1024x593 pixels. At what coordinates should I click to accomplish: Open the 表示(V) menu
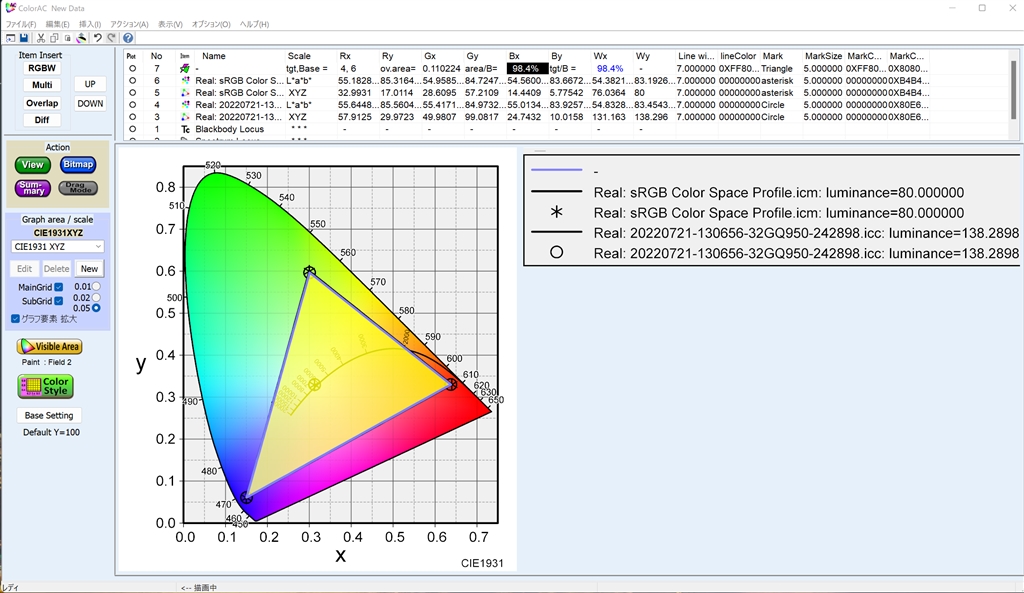tap(170, 24)
